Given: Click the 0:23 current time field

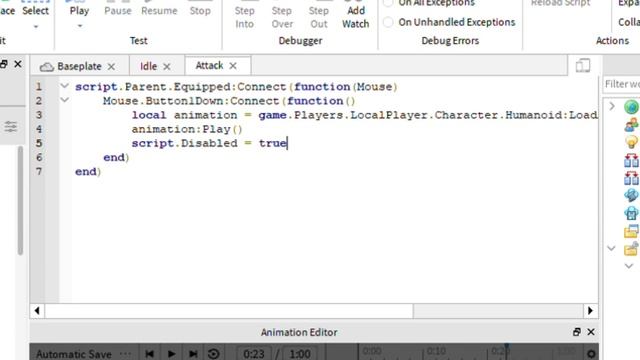Looking at the screenshot, I should (254, 353).
